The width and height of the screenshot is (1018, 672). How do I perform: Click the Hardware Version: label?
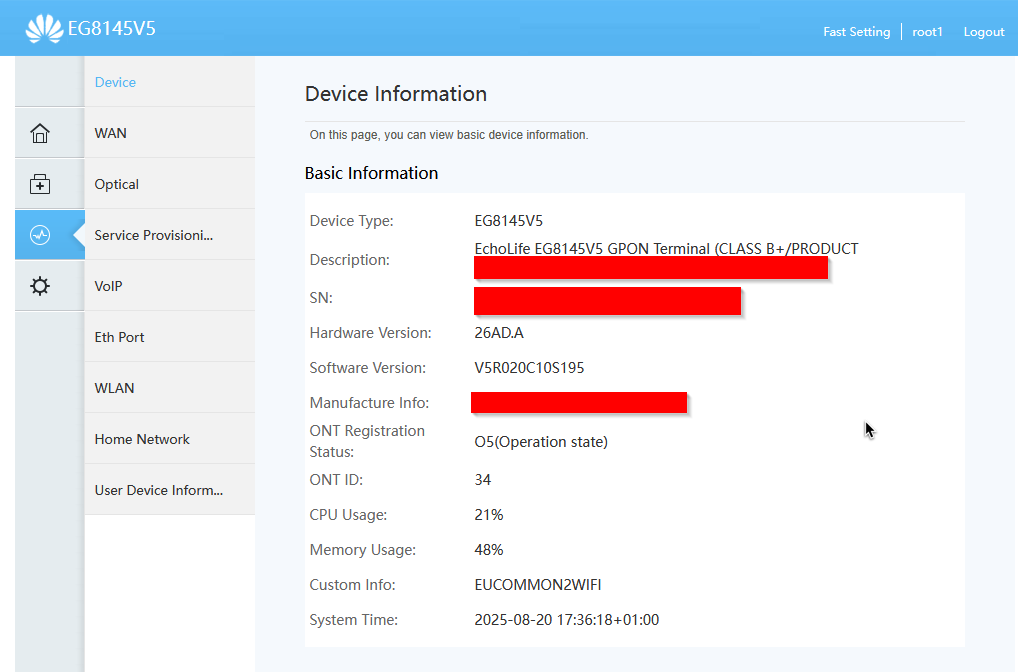[x=370, y=333]
